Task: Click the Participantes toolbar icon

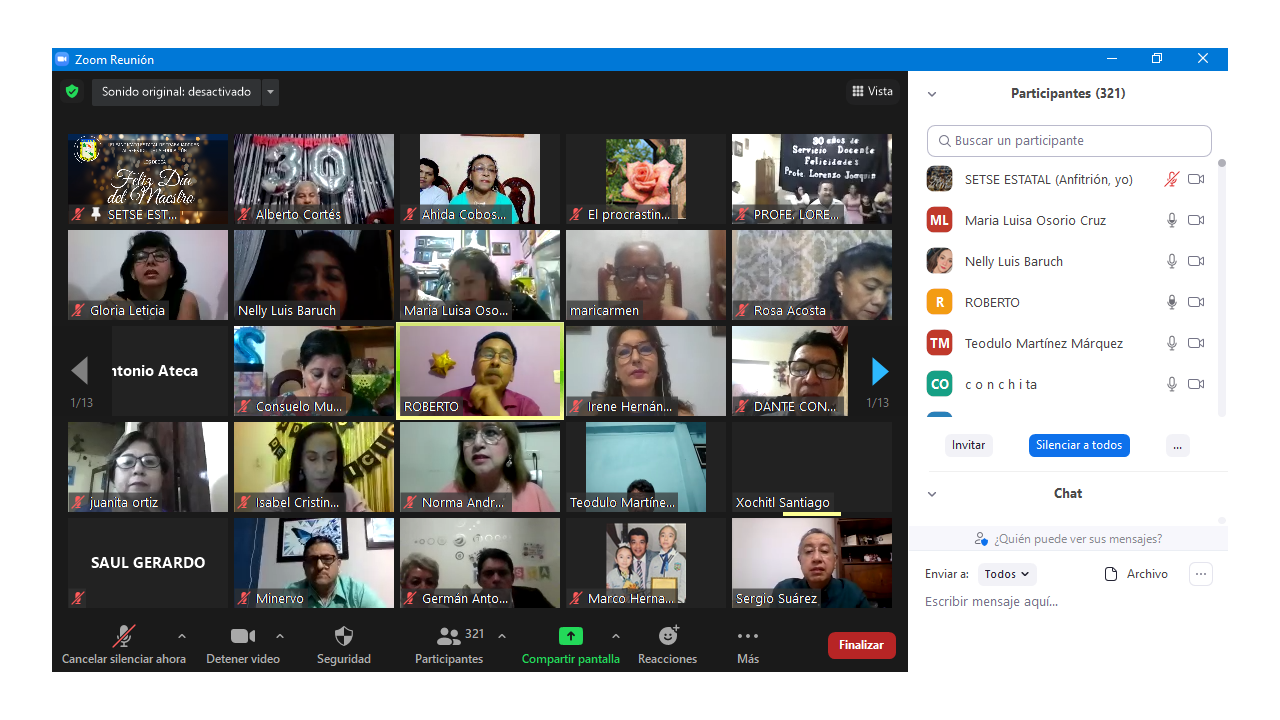Action: point(449,636)
